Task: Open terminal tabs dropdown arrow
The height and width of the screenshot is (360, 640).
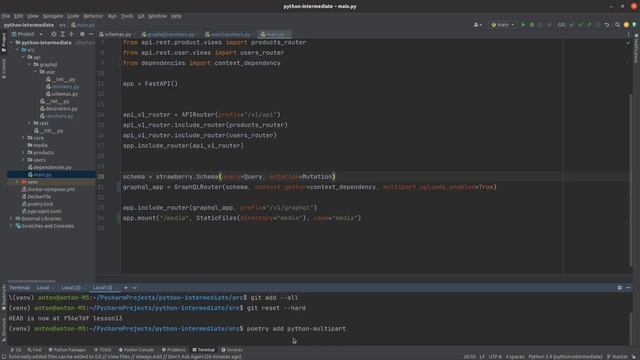Action: tap(134, 288)
